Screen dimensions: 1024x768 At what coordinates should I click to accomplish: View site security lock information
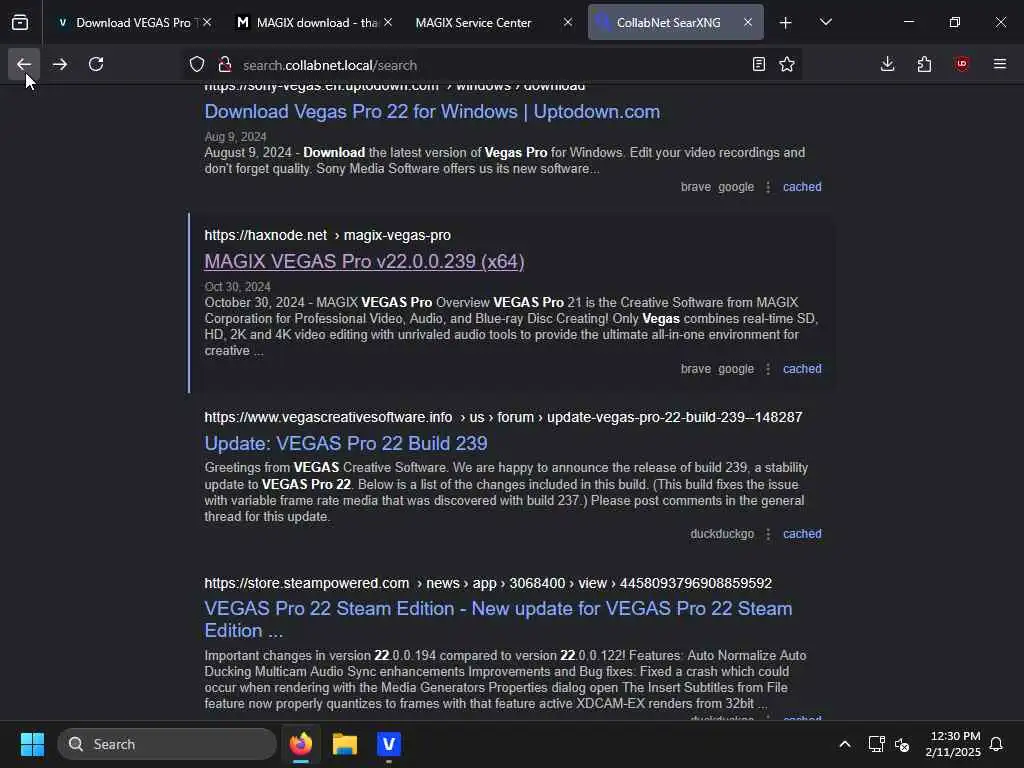225,65
